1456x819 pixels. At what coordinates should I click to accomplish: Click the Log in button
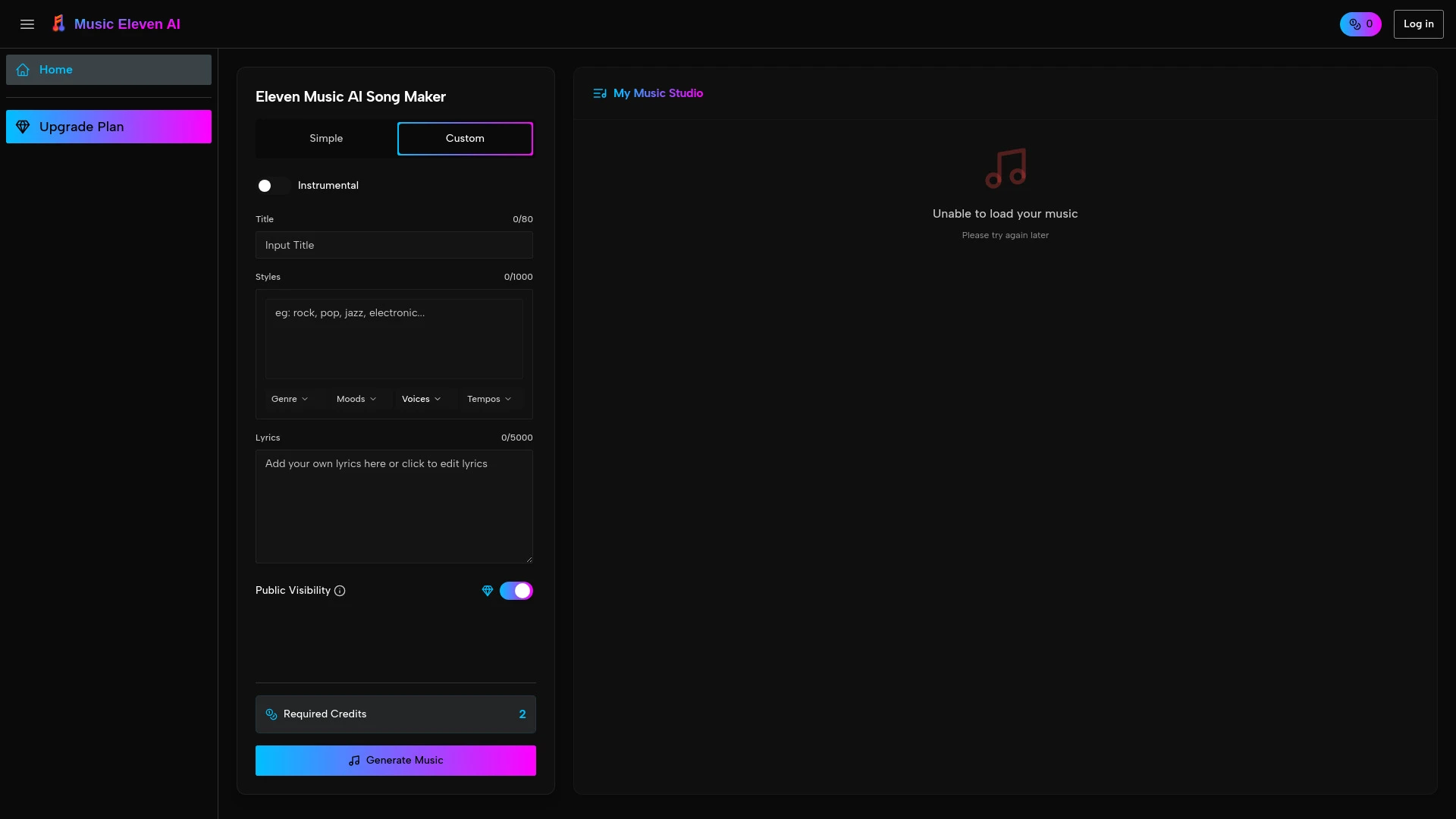click(x=1418, y=24)
